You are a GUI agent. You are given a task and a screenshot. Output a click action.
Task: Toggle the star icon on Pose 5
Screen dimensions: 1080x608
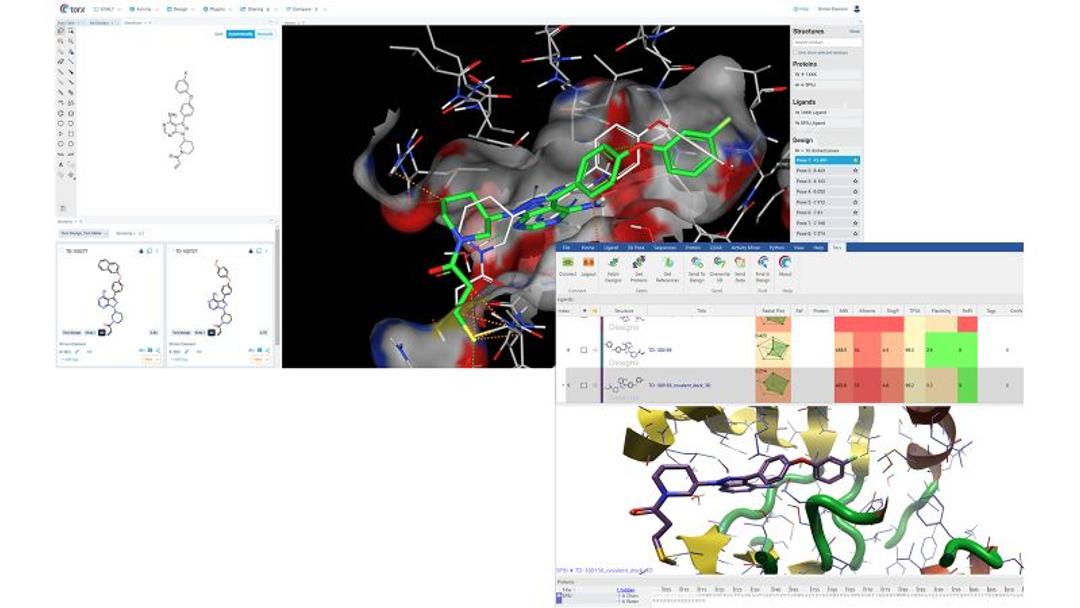[855, 202]
